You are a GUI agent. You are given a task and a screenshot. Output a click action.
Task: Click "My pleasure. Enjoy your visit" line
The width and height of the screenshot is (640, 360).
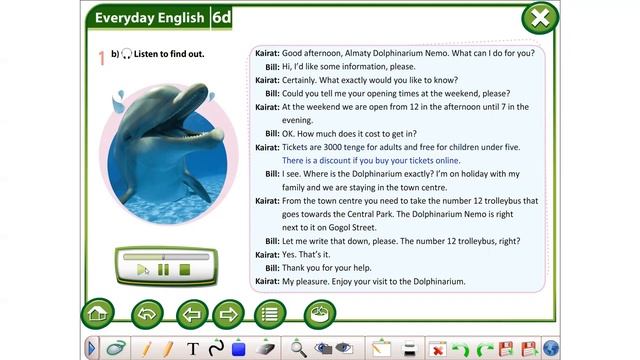[x=373, y=282]
